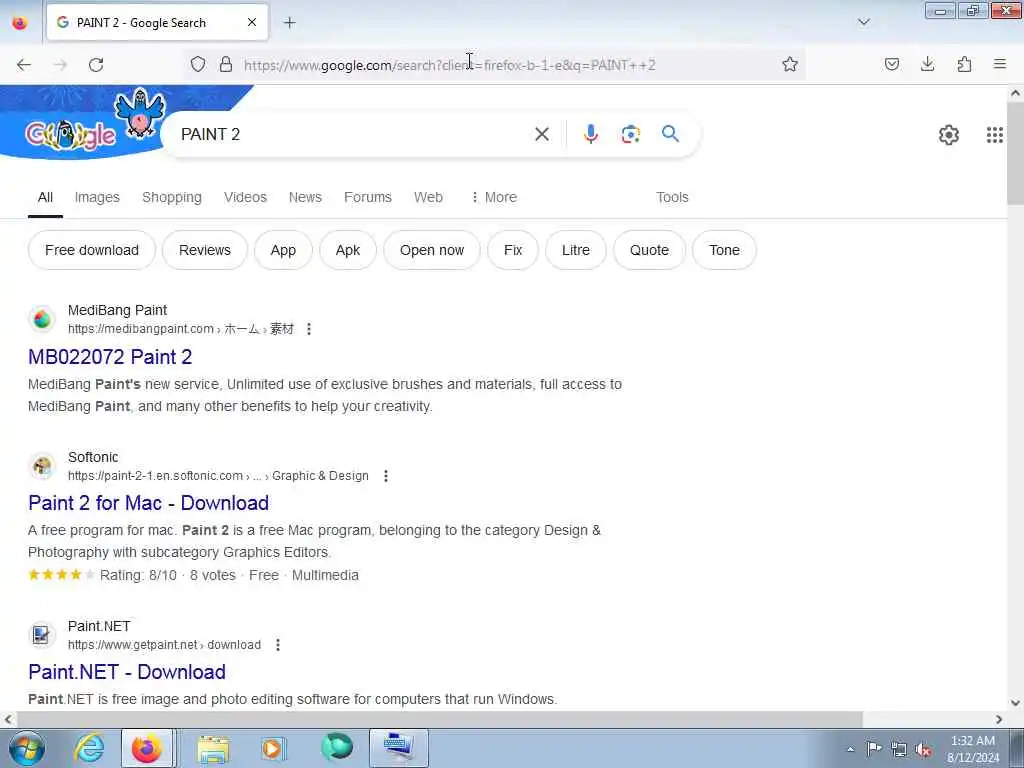Show hidden system tray icons
This screenshot has width=1024, height=768.
pos(850,749)
